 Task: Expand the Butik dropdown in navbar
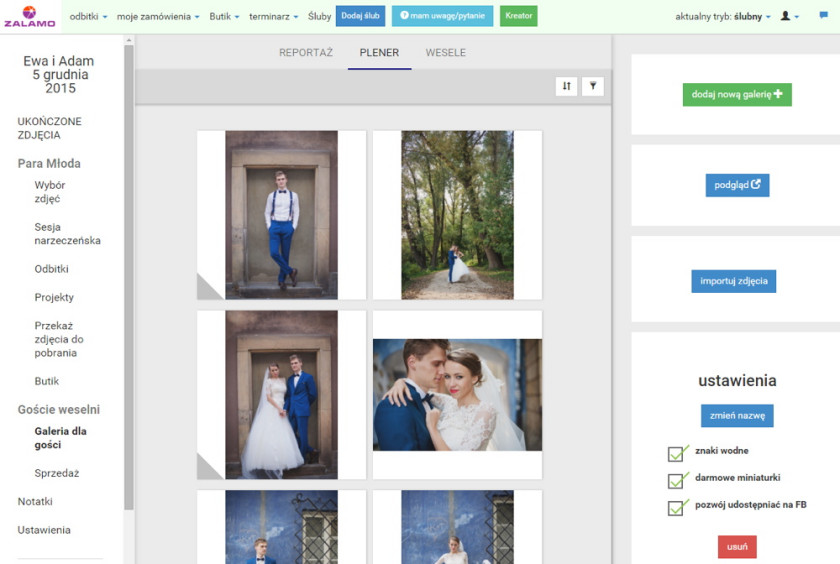click(x=224, y=17)
